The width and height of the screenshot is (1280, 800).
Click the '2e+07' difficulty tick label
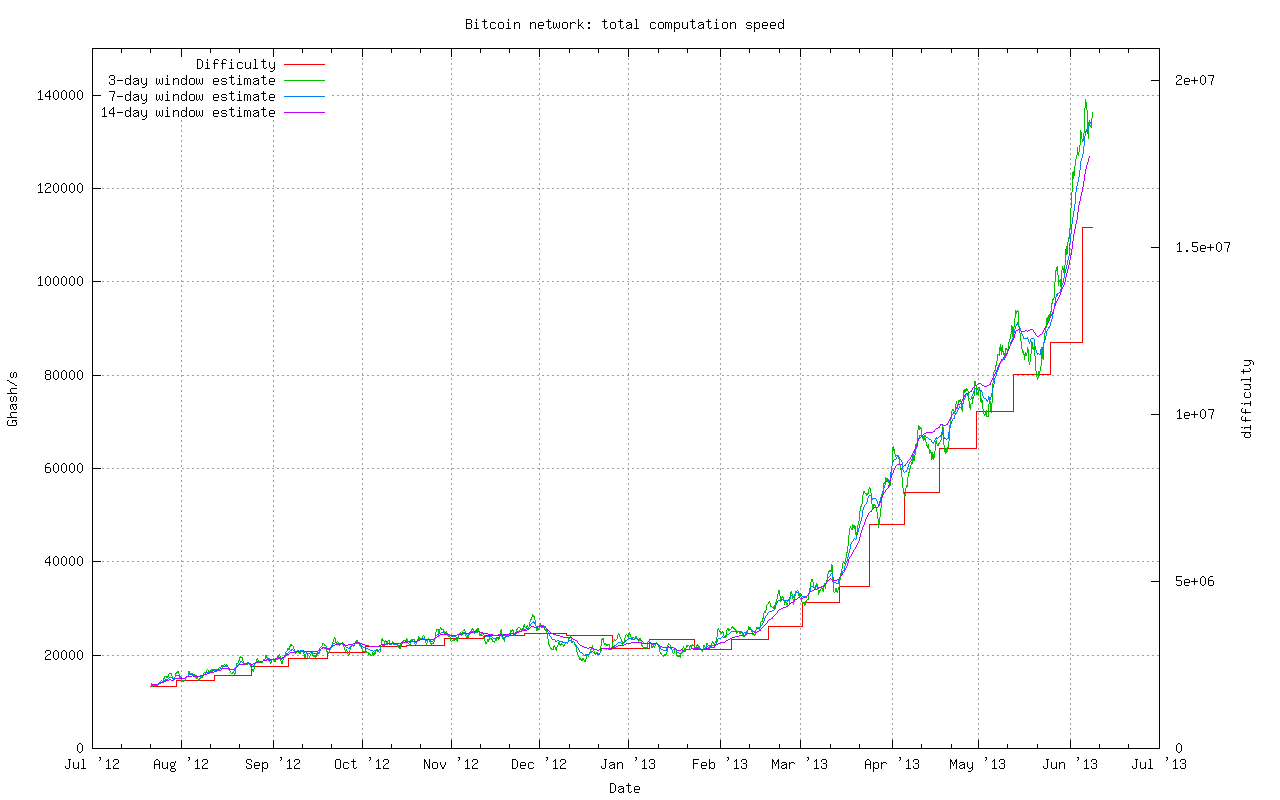[1194, 80]
